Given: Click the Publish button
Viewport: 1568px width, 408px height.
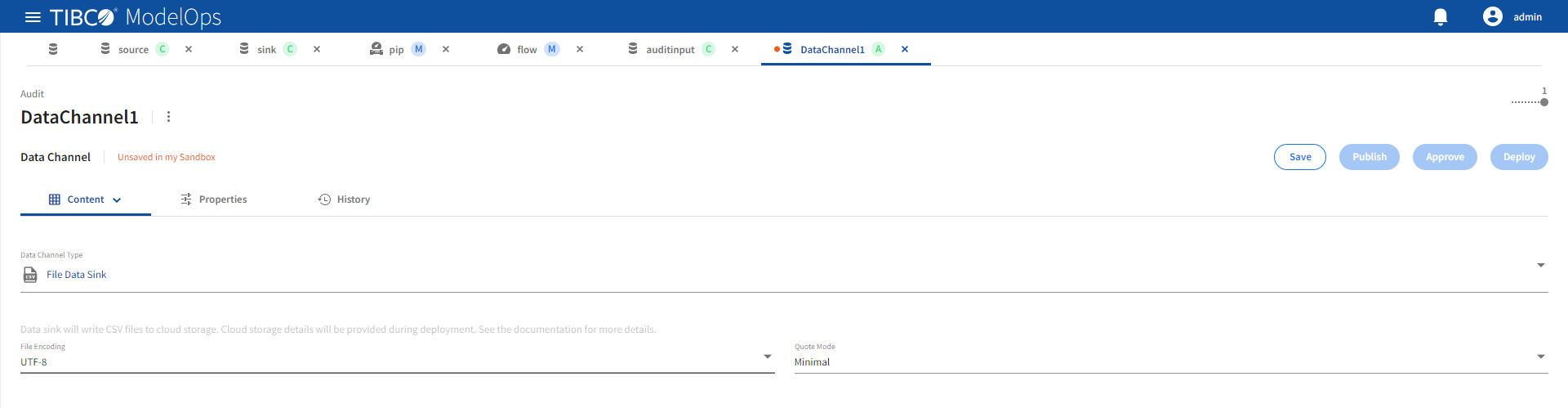Looking at the screenshot, I should point(1370,157).
